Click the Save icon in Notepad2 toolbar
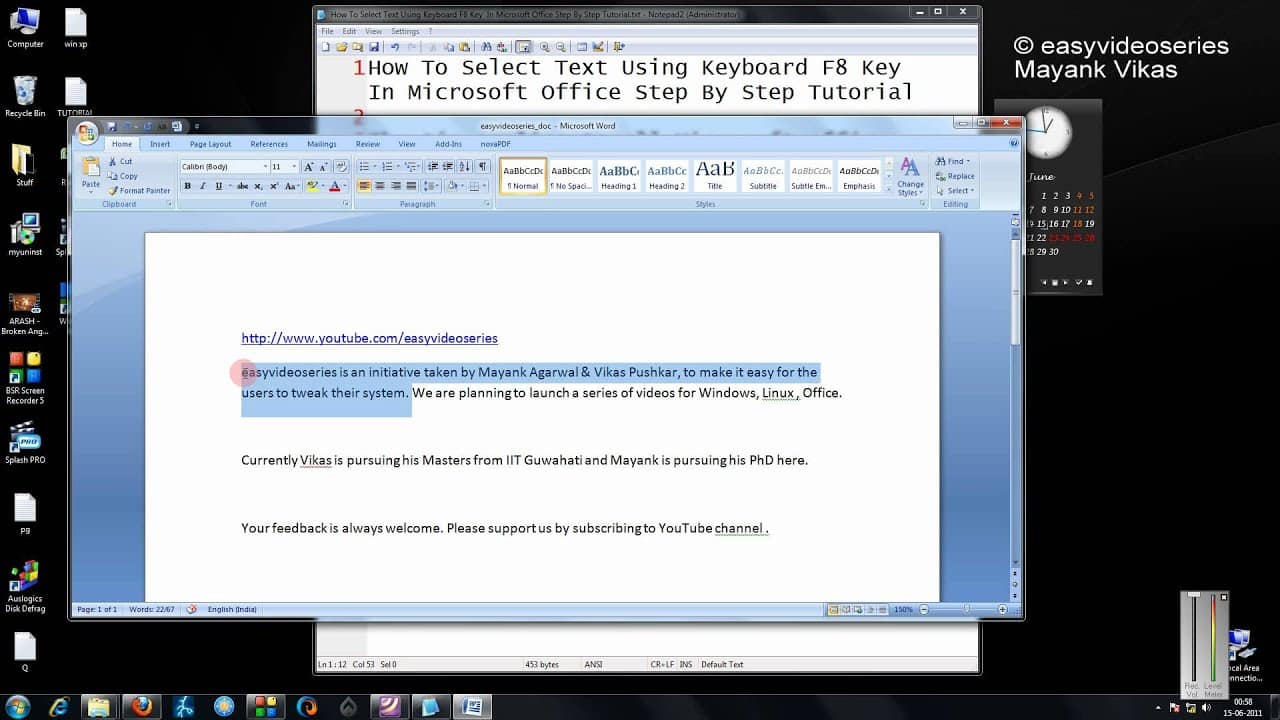 pos(374,47)
